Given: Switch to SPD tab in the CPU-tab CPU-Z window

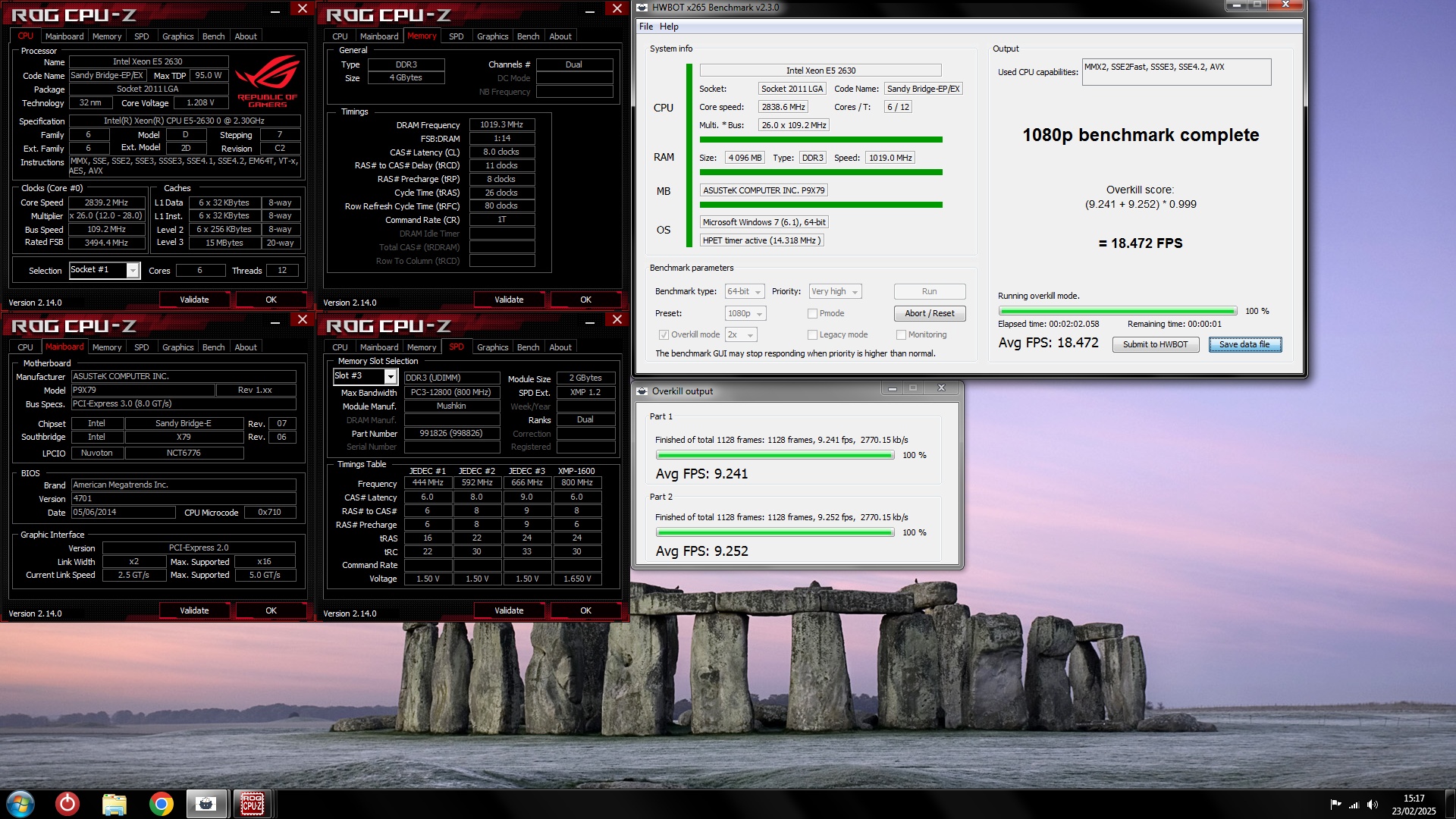Looking at the screenshot, I should [141, 36].
